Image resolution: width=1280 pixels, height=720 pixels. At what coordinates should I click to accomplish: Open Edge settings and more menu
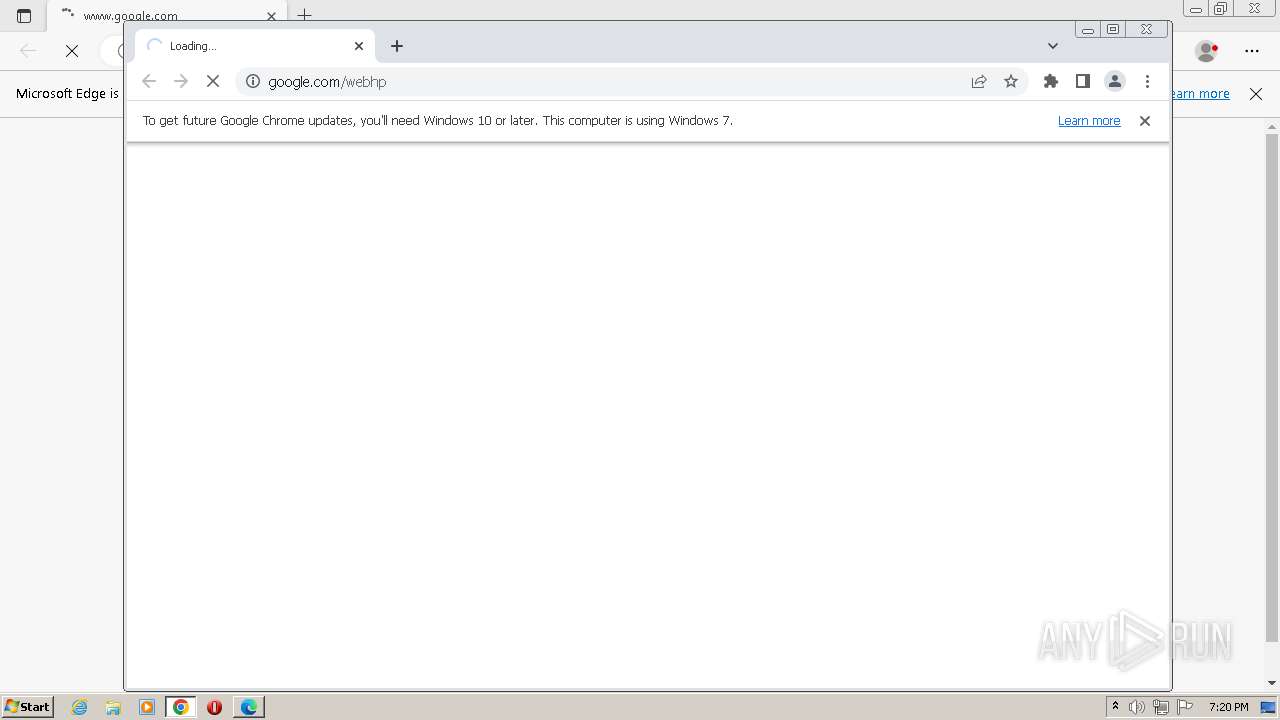tap(1252, 50)
